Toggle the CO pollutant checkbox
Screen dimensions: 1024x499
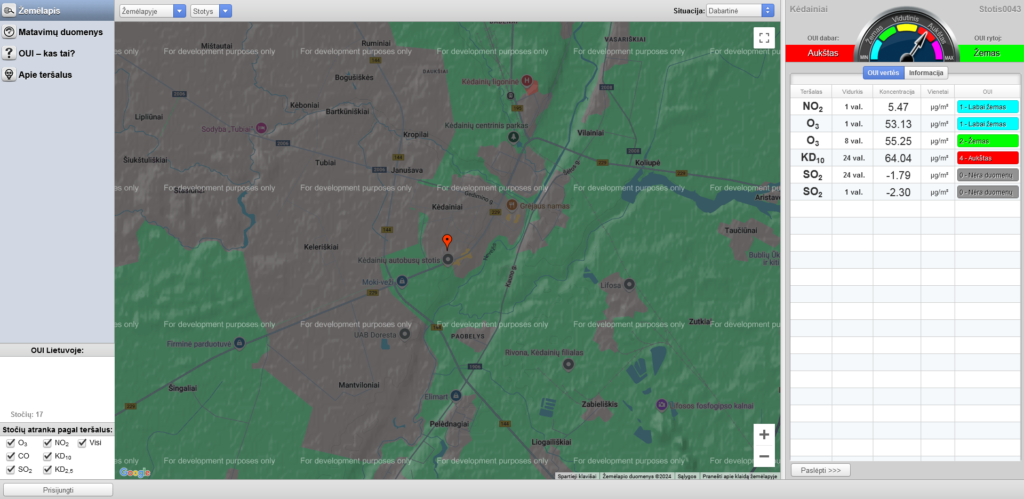(x=10, y=456)
